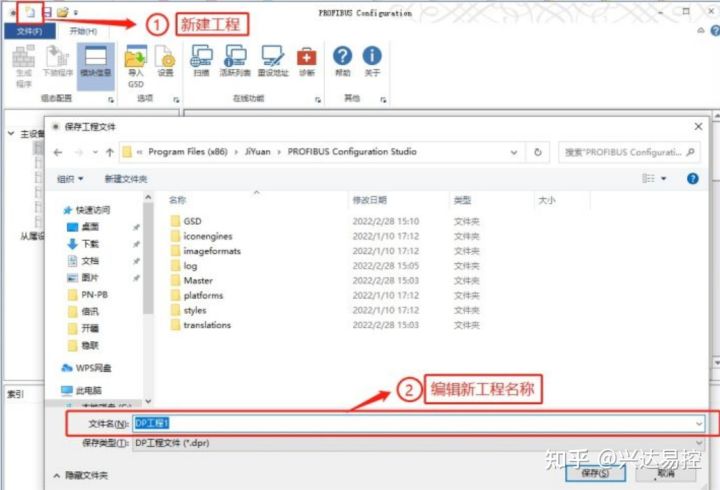Open recent locations dropdown in save dialog
The image size is (720, 490).
95,152
